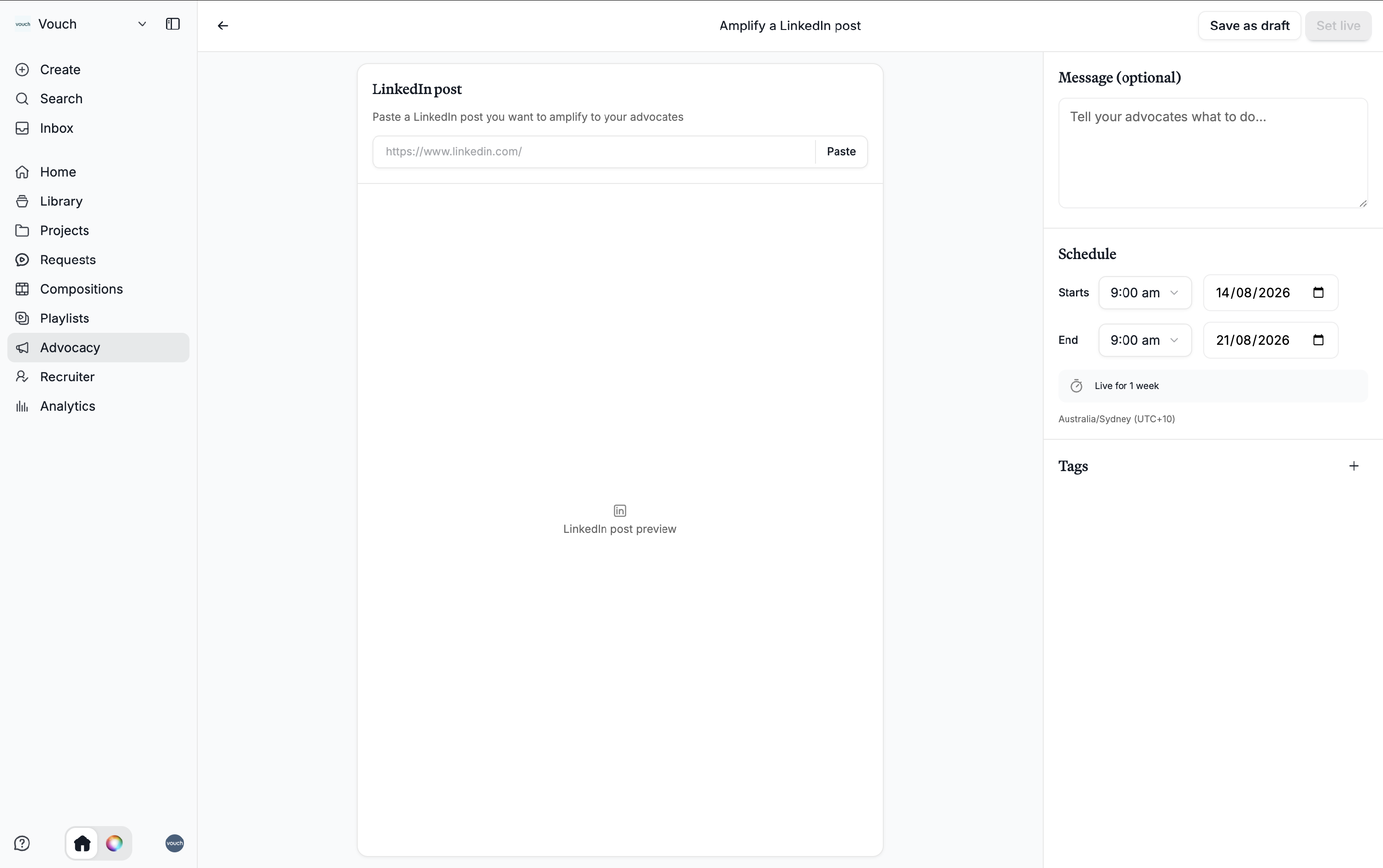This screenshot has height=868, width=1383.
Task: Switch to the colorful circle mode
Action: 114,843
